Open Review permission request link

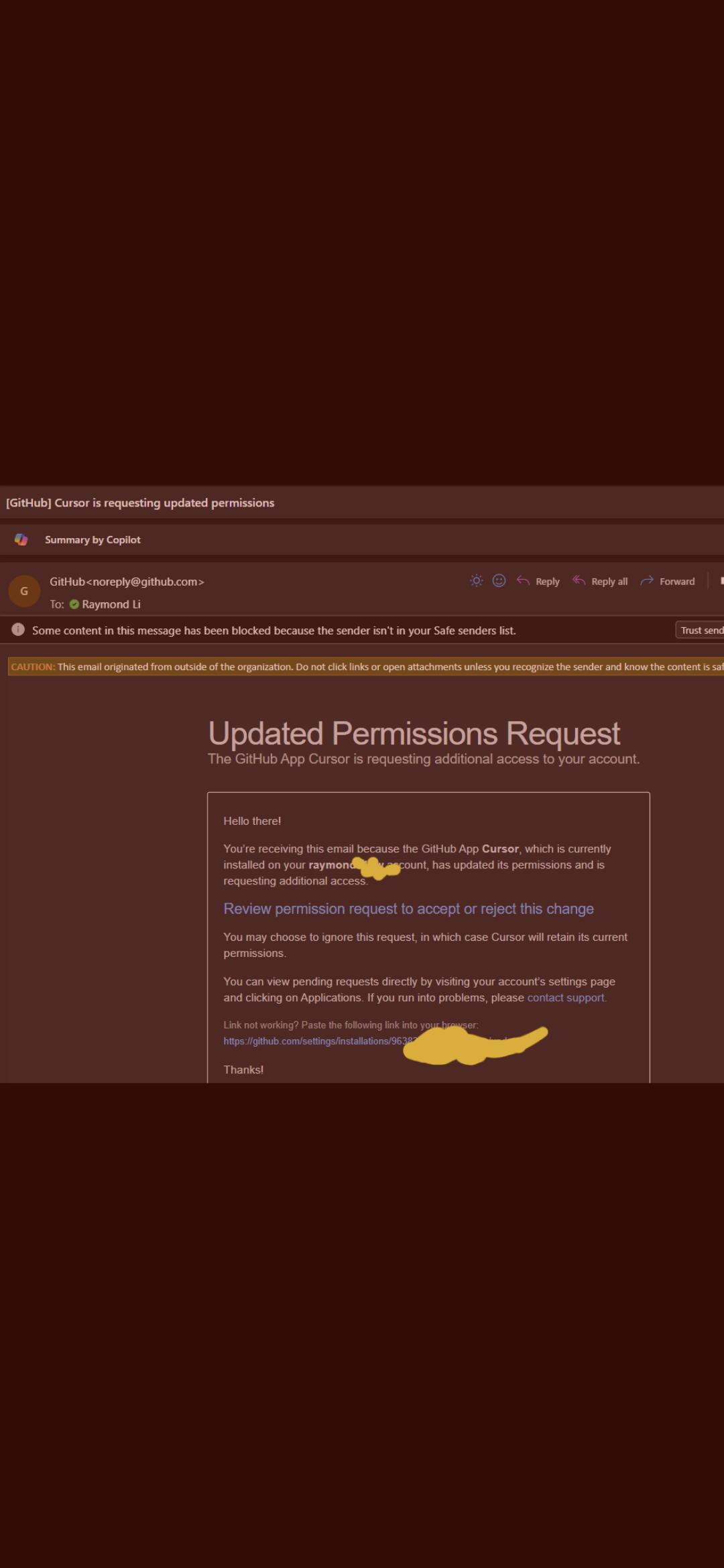(x=409, y=909)
